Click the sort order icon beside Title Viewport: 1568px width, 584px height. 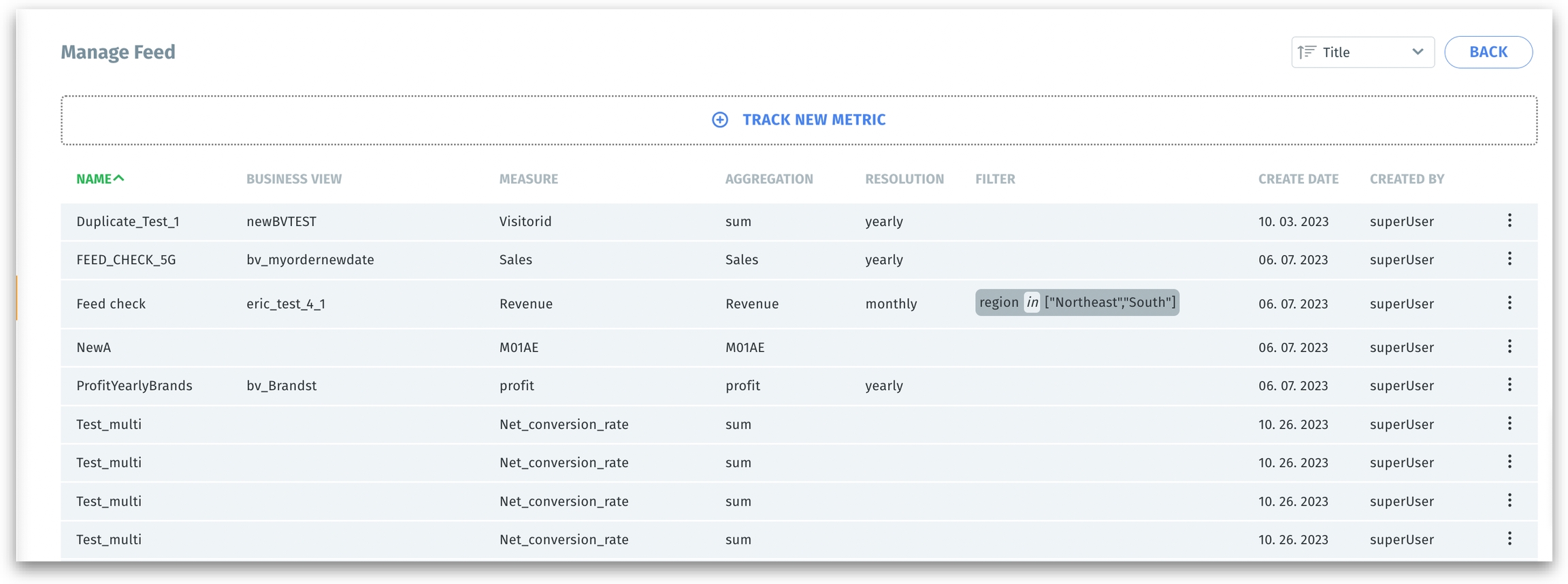point(1306,52)
